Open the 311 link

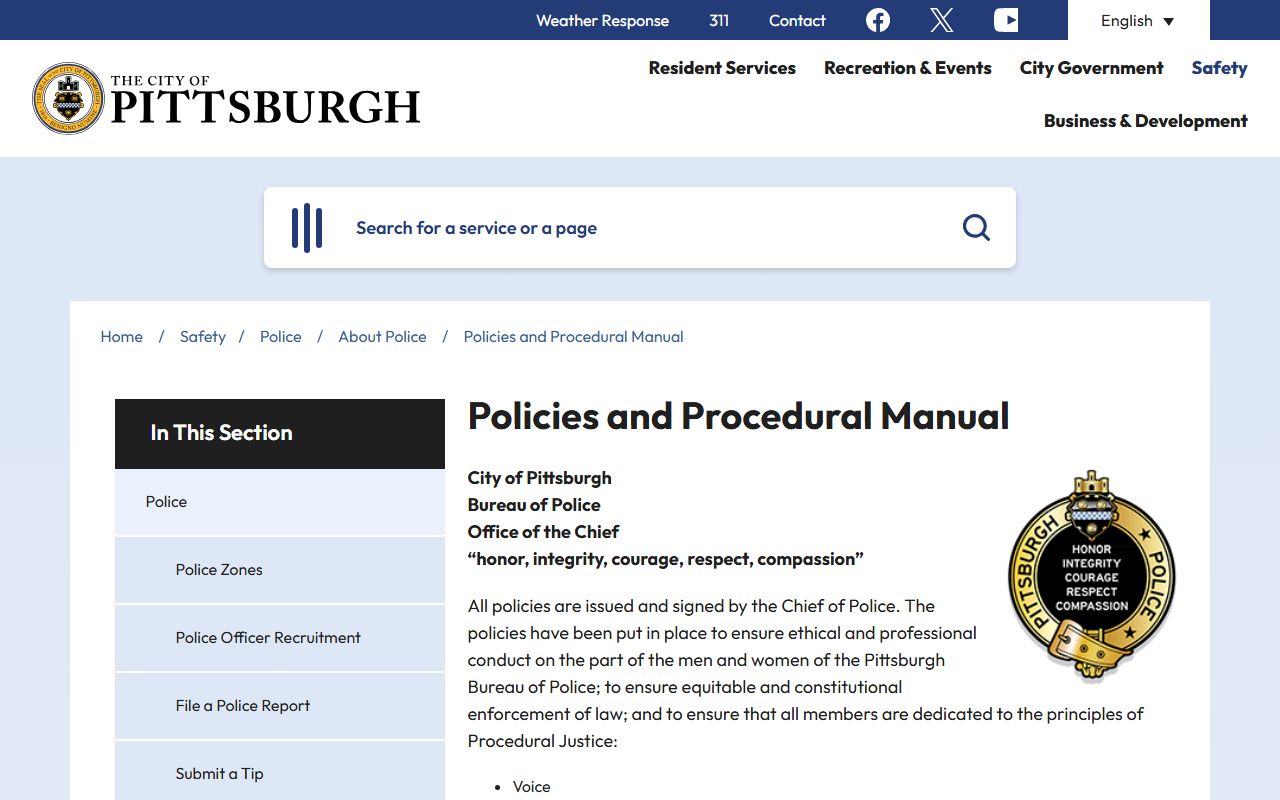719,20
